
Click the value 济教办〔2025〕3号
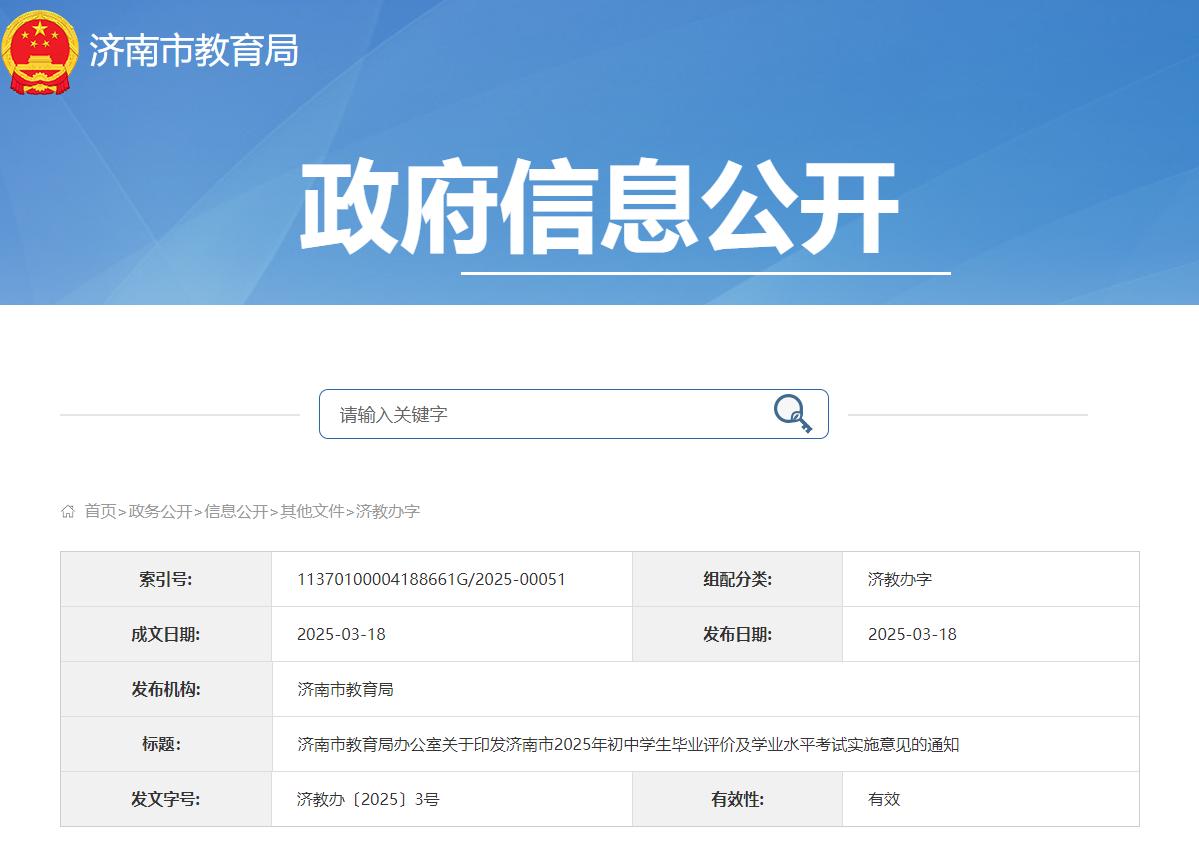[369, 800]
